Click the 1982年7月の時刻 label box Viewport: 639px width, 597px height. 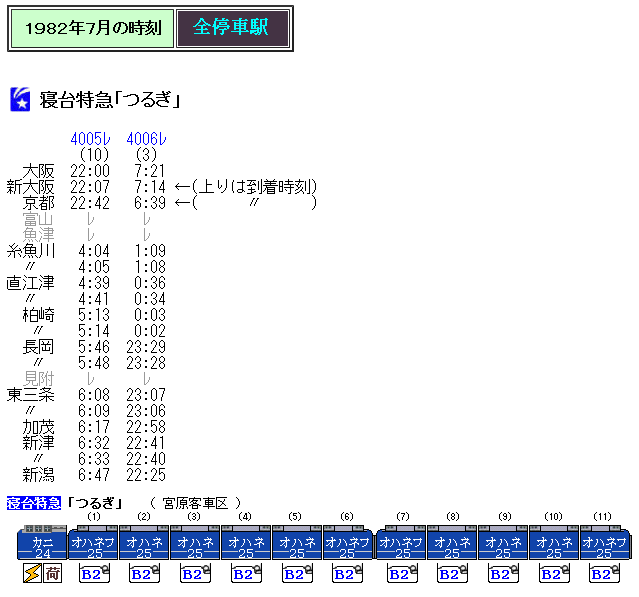point(93,29)
